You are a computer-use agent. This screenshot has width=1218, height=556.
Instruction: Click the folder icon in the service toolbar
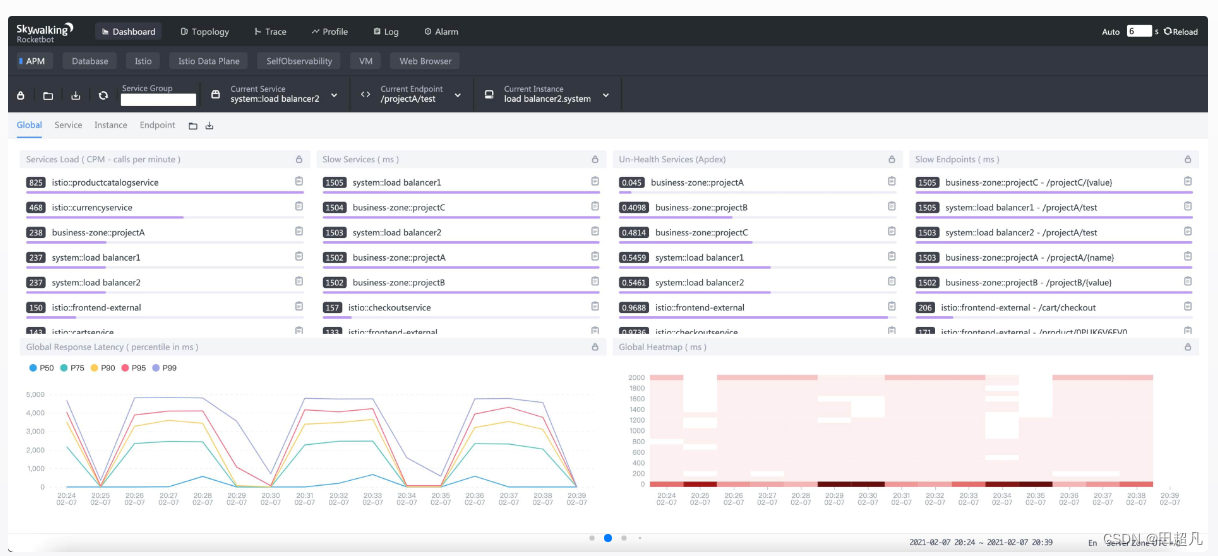(48, 96)
